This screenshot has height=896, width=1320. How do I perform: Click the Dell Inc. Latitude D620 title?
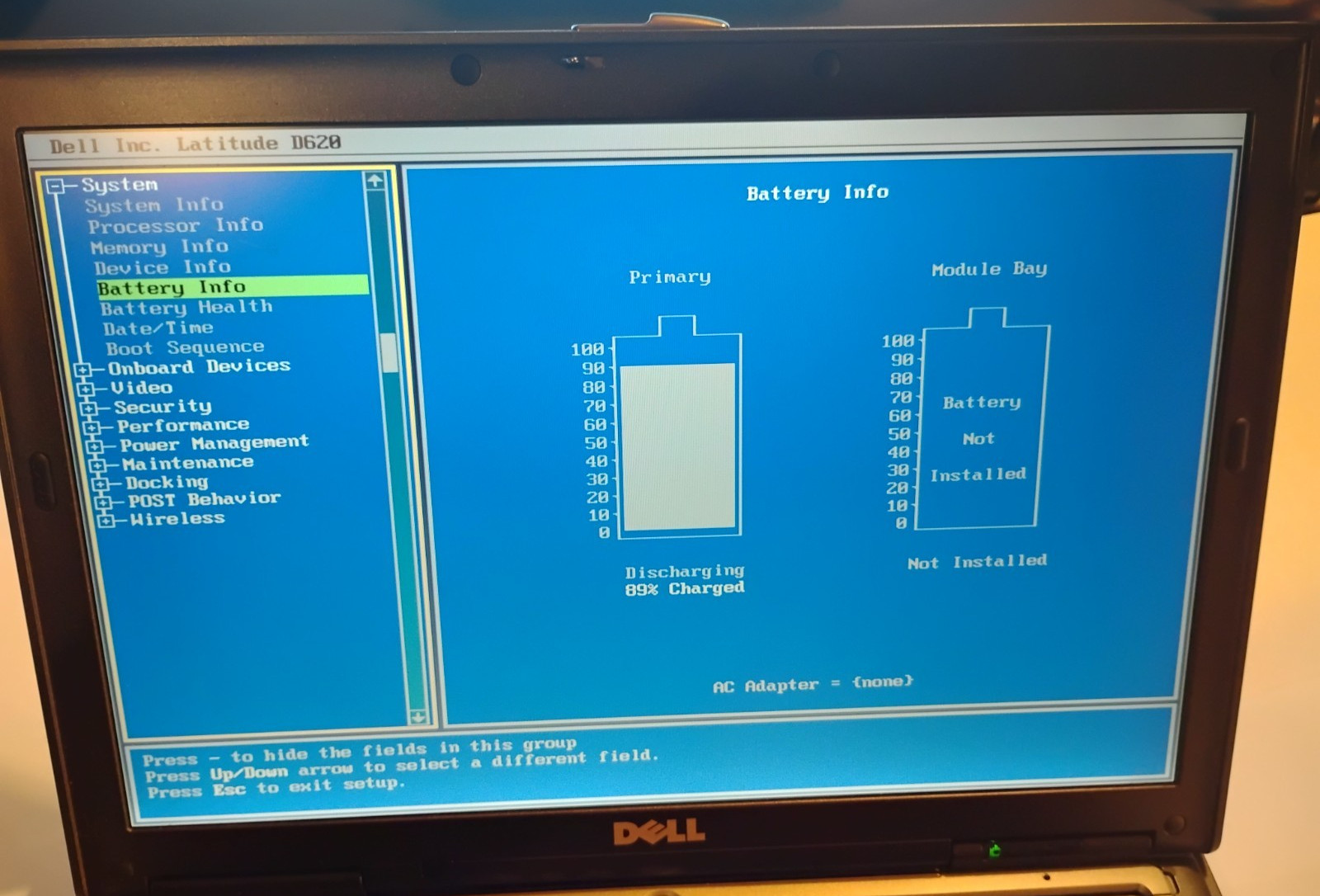pos(195,144)
